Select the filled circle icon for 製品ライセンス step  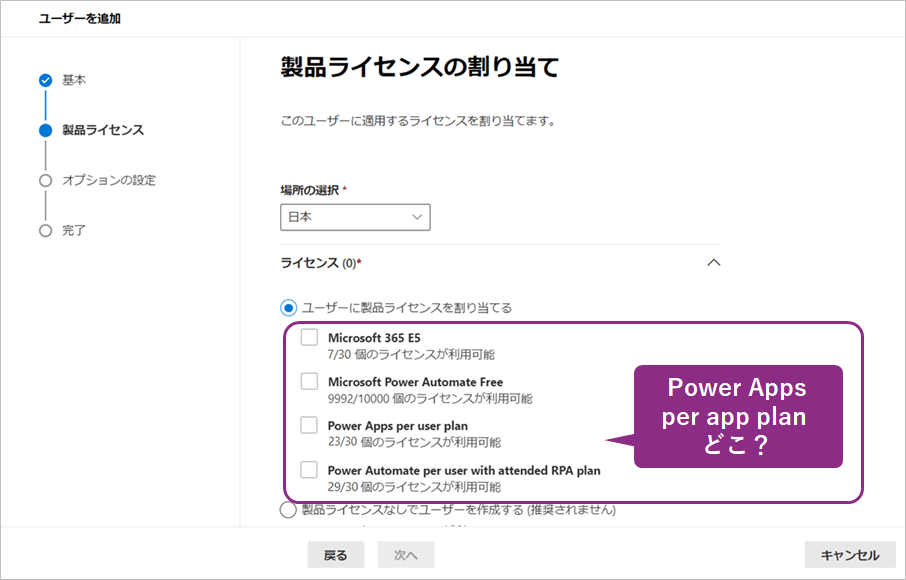43,130
